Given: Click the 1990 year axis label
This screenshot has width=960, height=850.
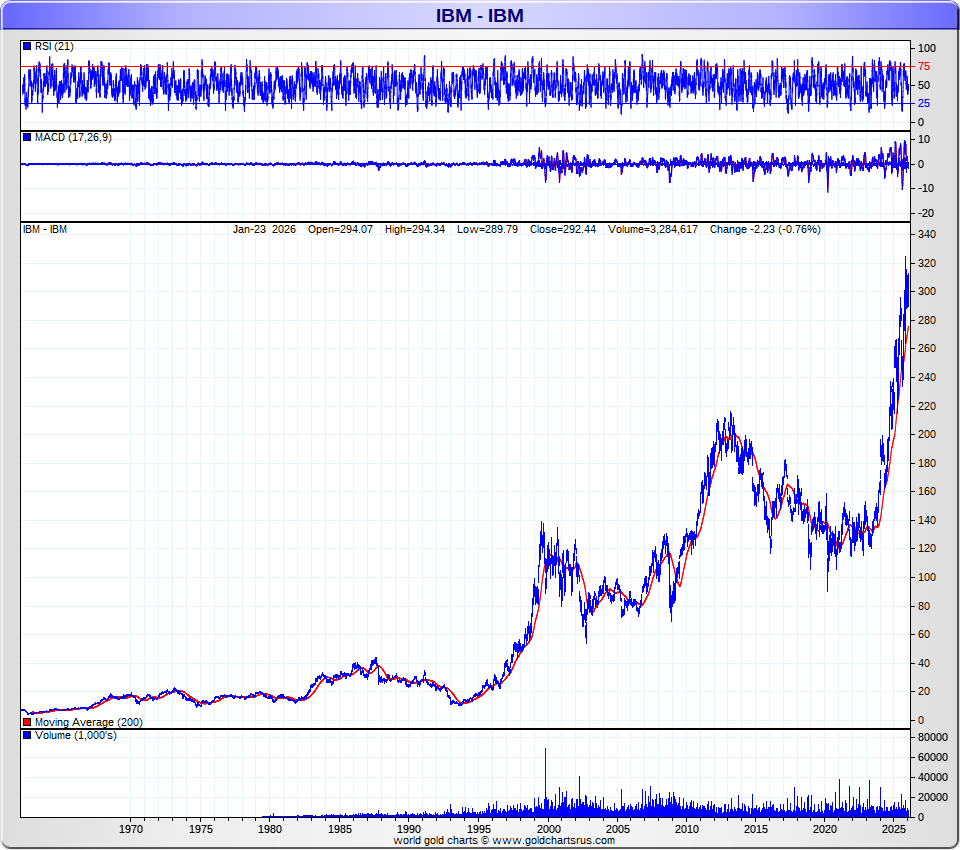Looking at the screenshot, I should tap(409, 829).
